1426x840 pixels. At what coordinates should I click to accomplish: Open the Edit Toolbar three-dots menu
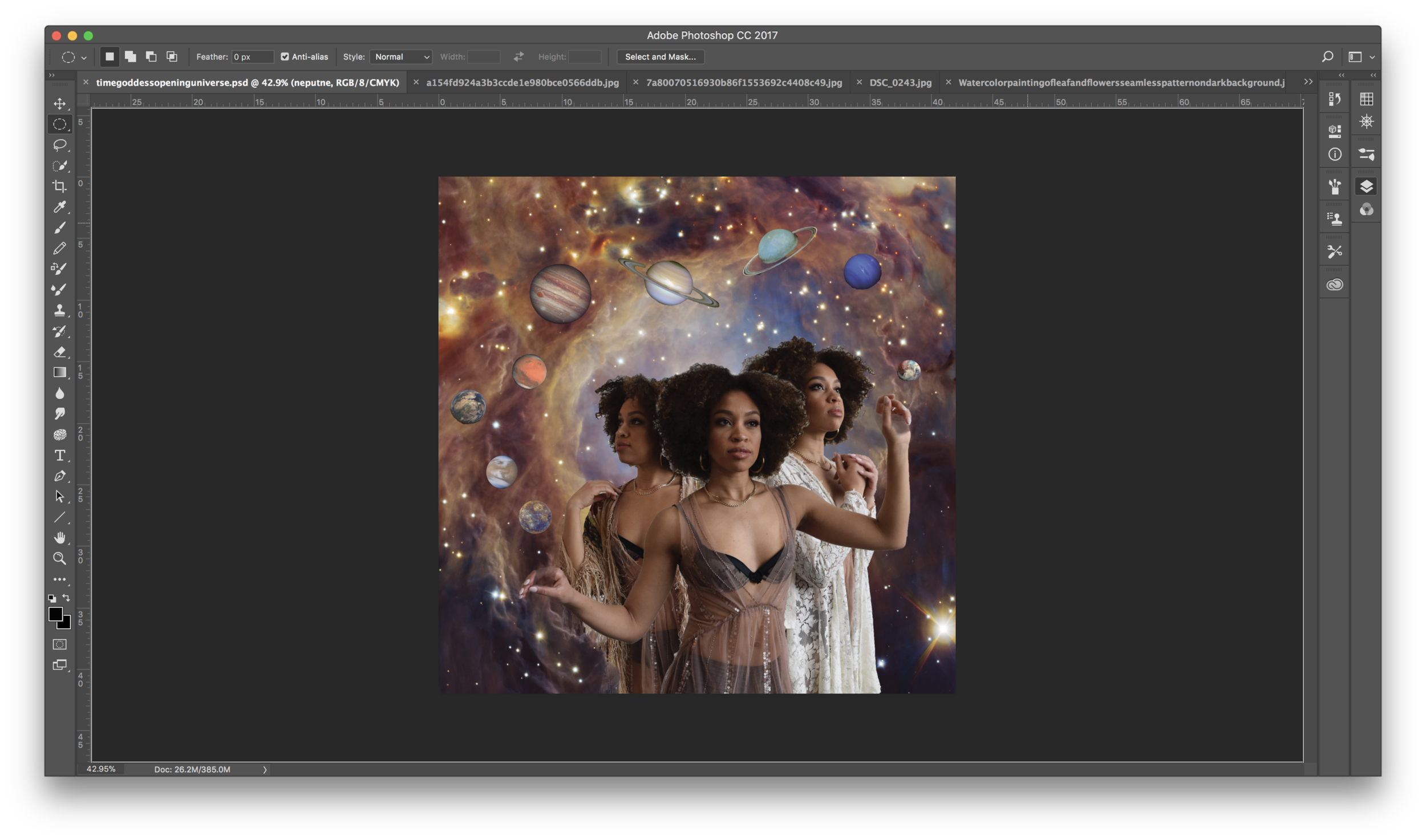click(x=59, y=579)
